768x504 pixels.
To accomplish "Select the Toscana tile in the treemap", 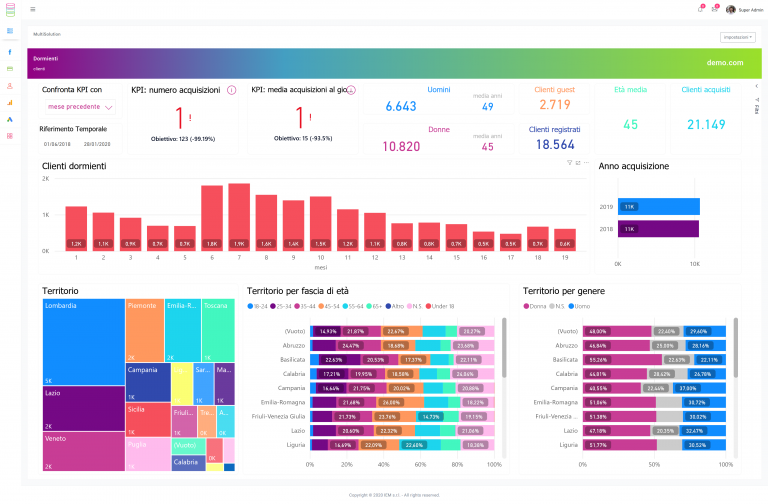I will [x=218, y=331].
